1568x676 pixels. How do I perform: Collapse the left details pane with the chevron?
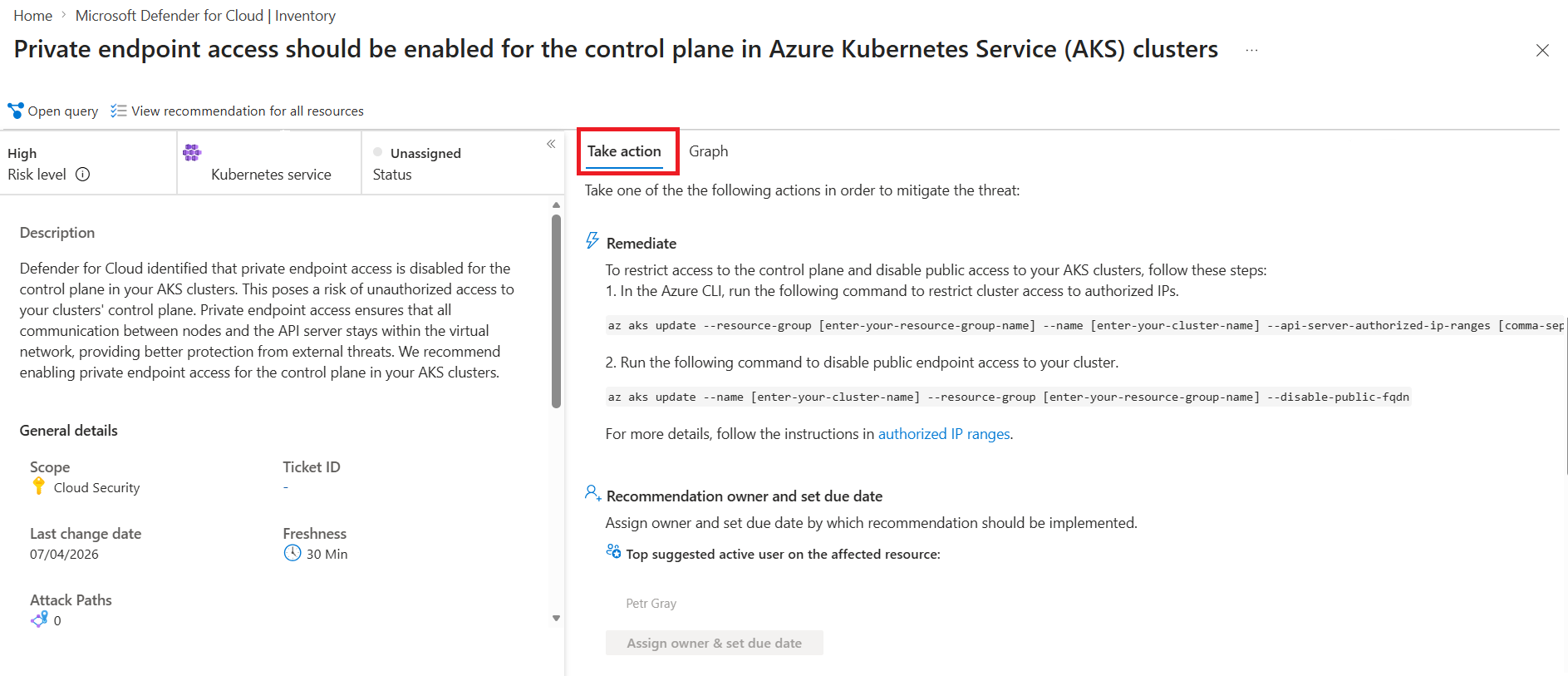[551, 144]
